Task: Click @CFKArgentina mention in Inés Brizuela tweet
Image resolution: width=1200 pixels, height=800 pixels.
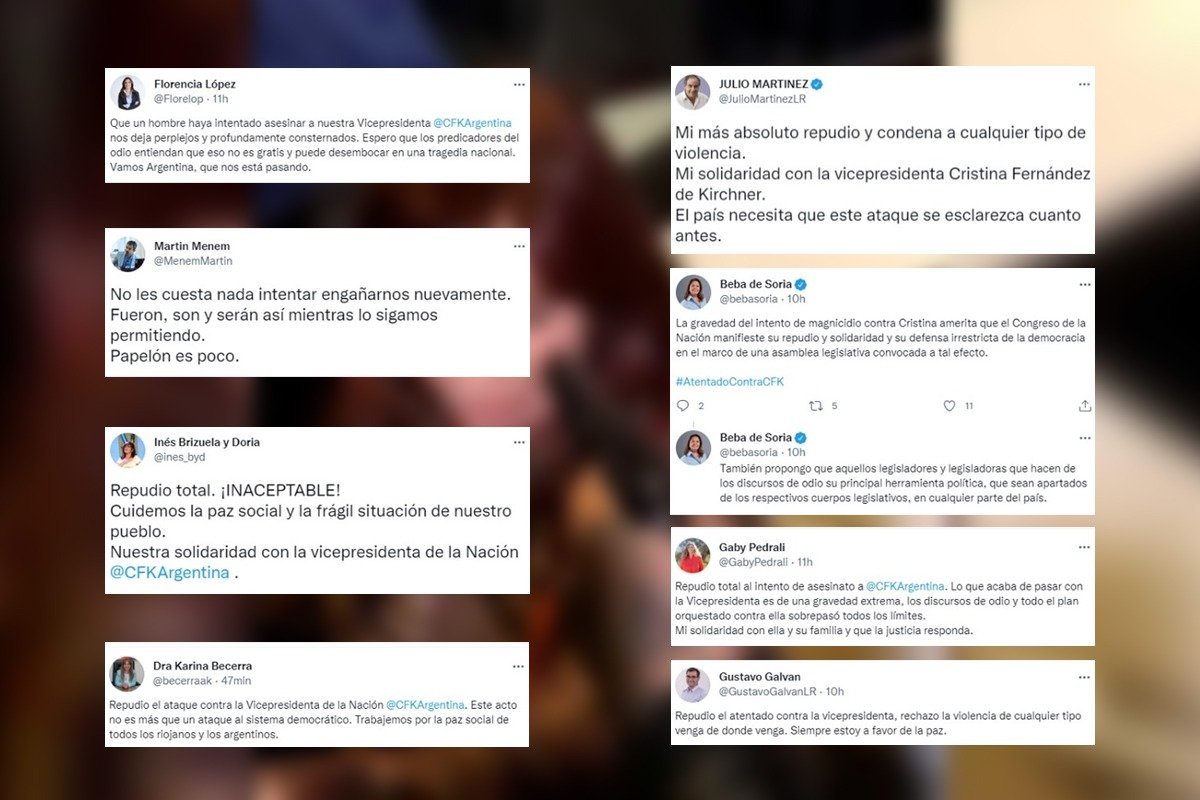Action: (170, 572)
